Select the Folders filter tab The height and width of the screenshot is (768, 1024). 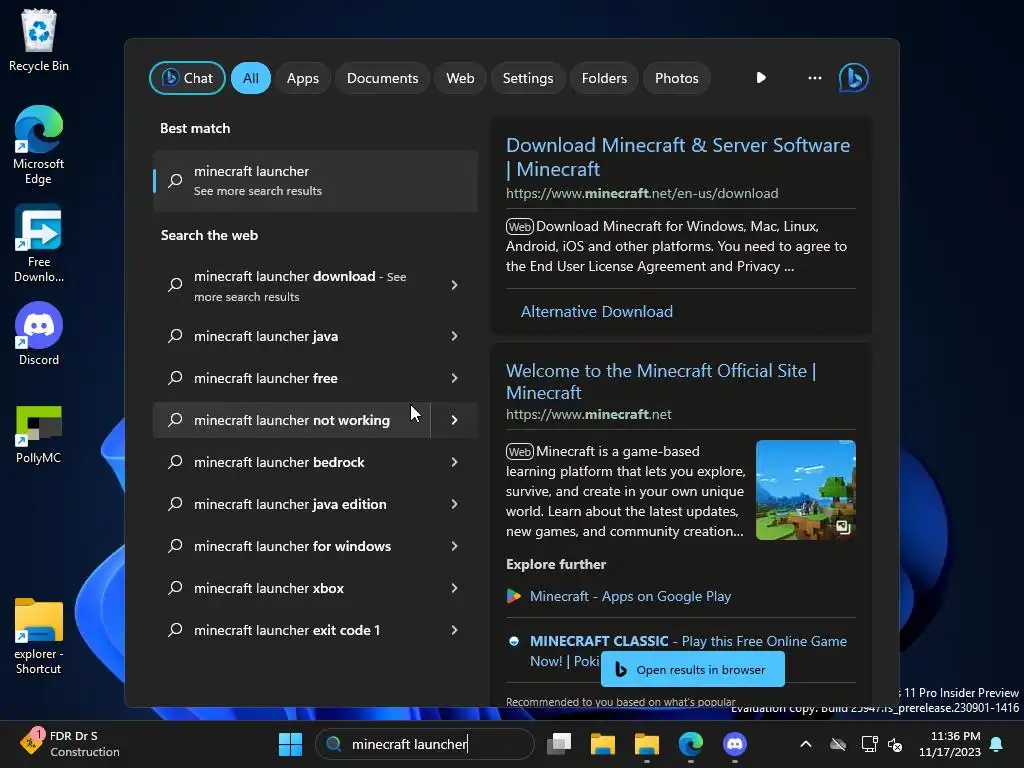(x=604, y=78)
